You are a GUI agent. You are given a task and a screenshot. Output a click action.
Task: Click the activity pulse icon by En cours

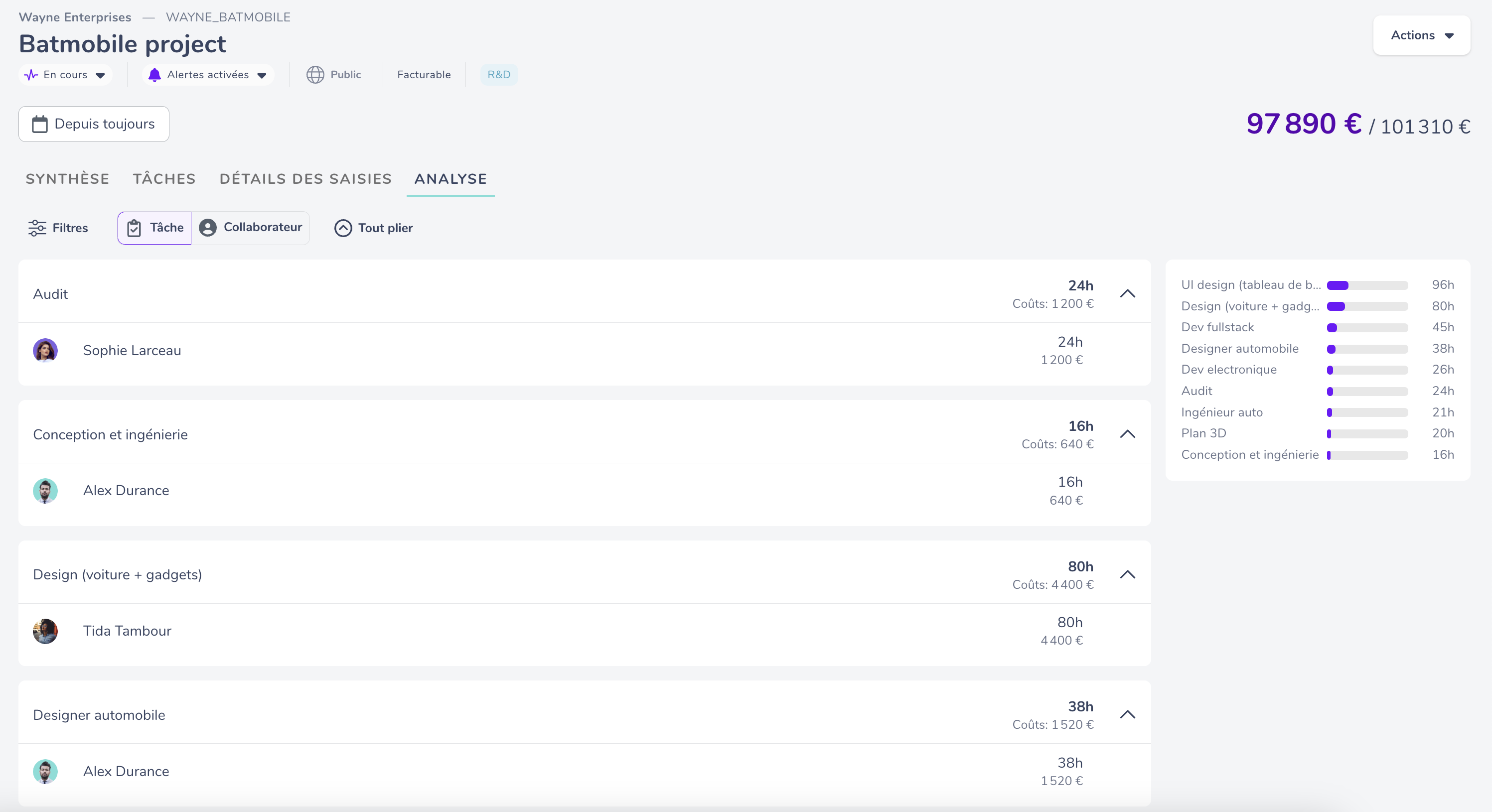[31, 75]
